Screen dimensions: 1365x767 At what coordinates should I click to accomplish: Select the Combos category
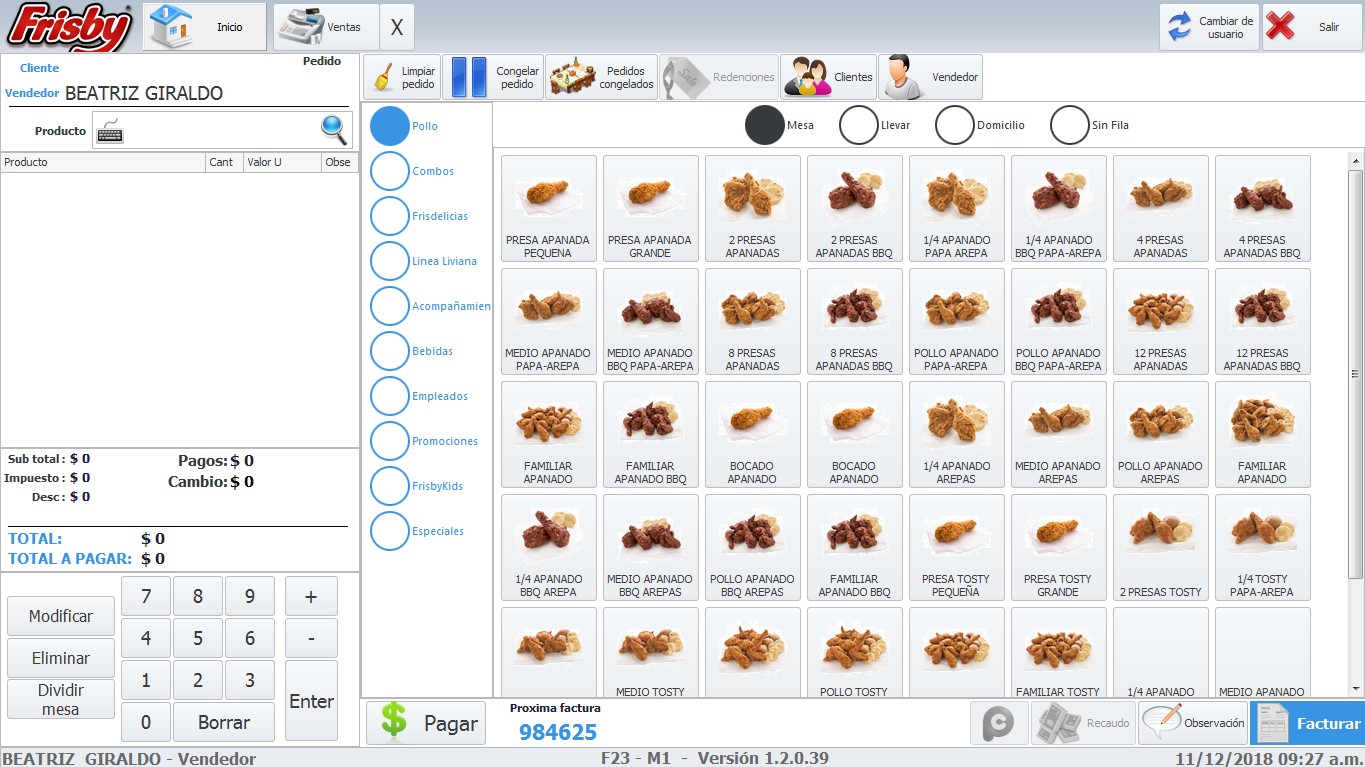click(x=390, y=171)
